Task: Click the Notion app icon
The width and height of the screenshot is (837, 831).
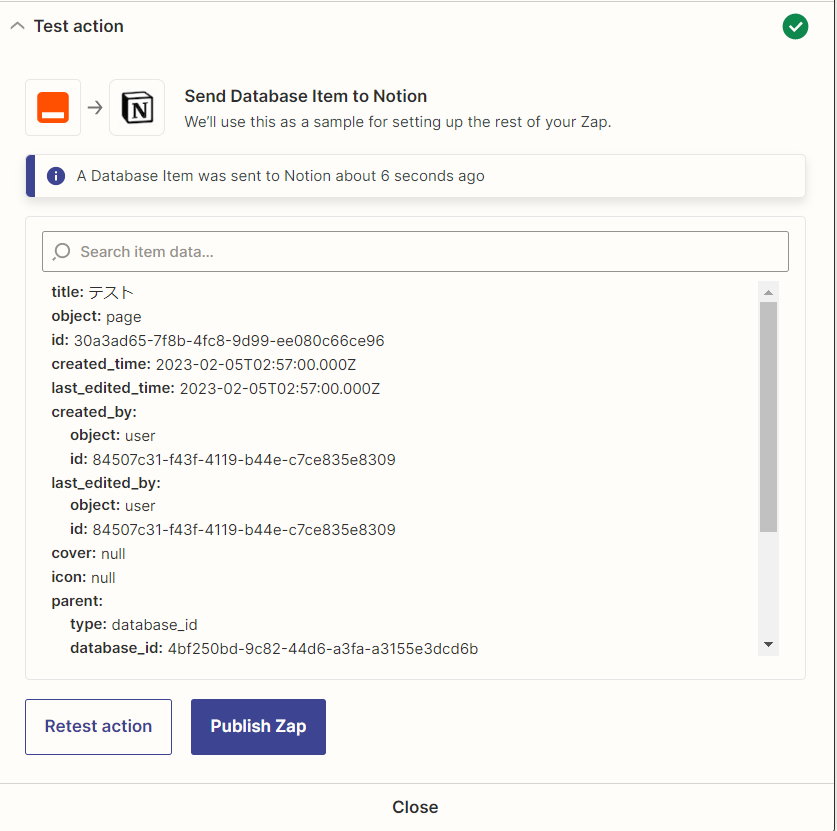Action: coord(137,107)
